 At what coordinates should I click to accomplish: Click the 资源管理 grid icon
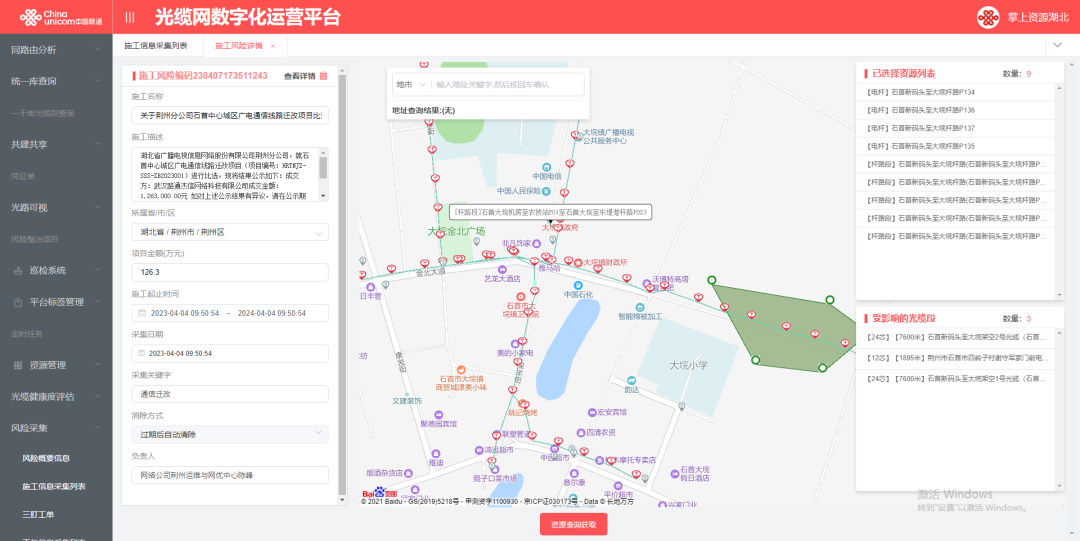tap(18, 365)
